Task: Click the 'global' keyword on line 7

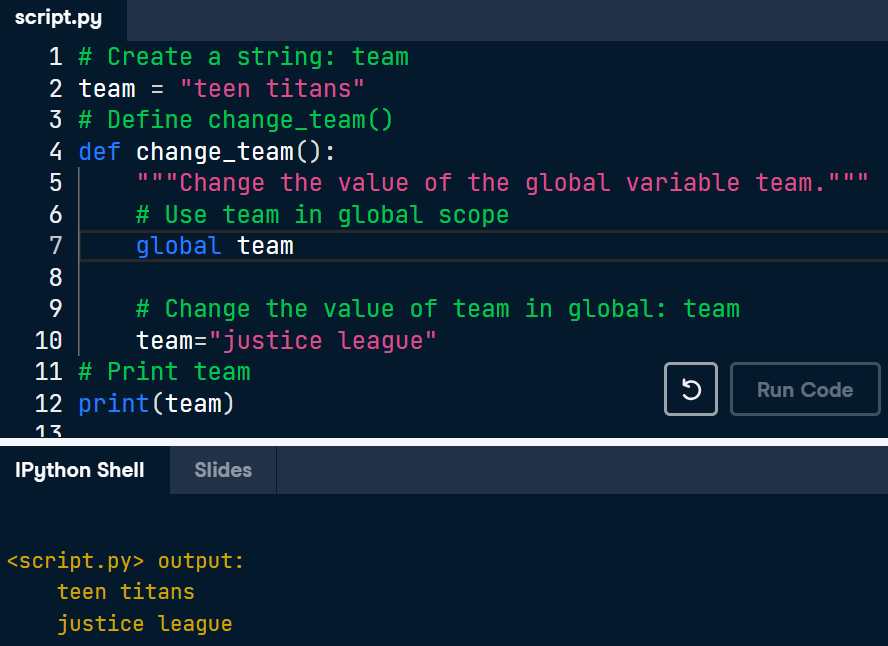Action: (178, 246)
